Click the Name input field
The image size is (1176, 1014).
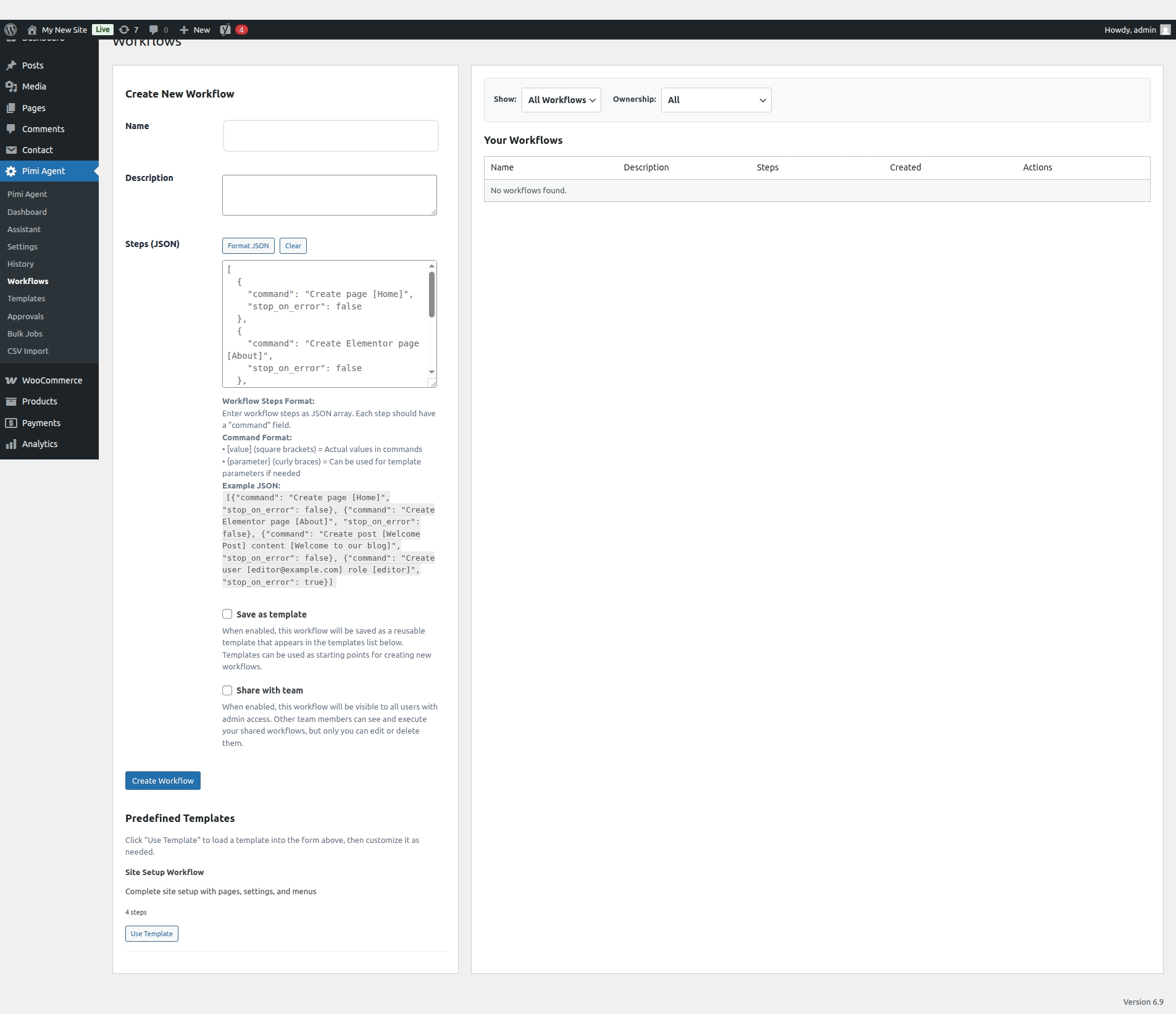click(x=330, y=135)
